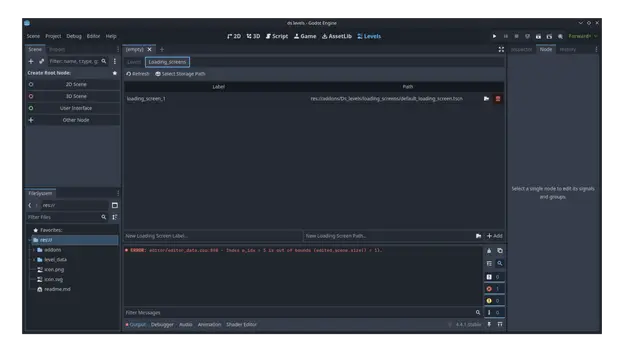This screenshot has height=360, width=624.
Task: Toggle collapse duplicate messages icon
Action: click(x=489, y=263)
